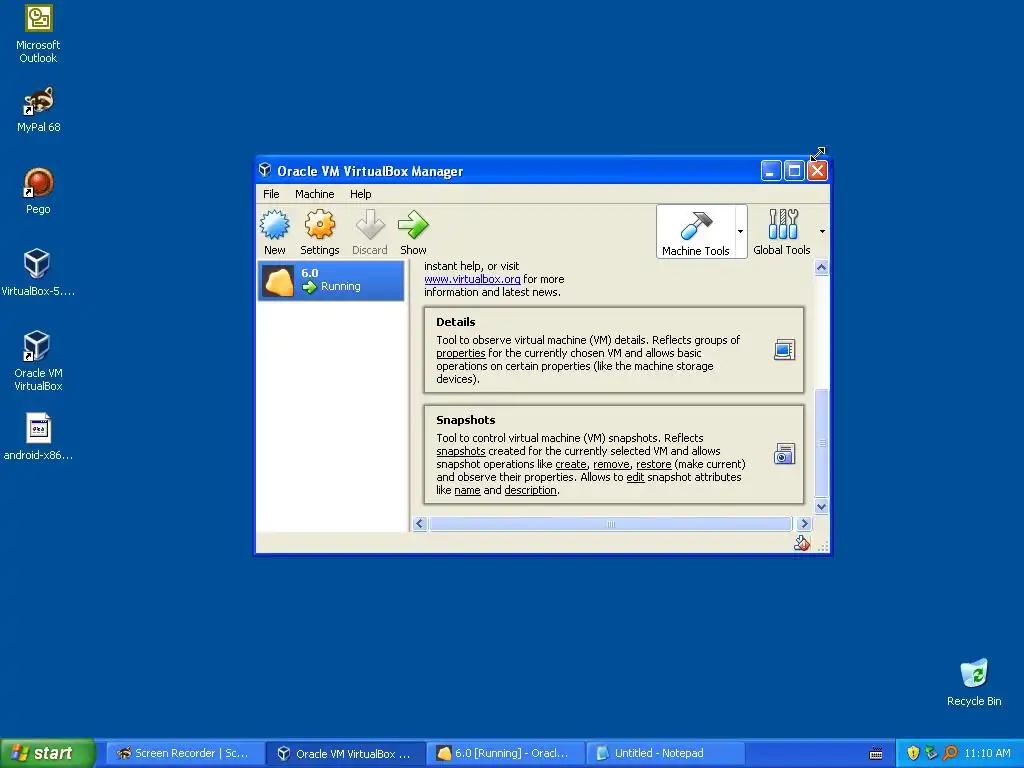Click the create link in Snapshots
1024x768 pixels.
click(571, 464)
